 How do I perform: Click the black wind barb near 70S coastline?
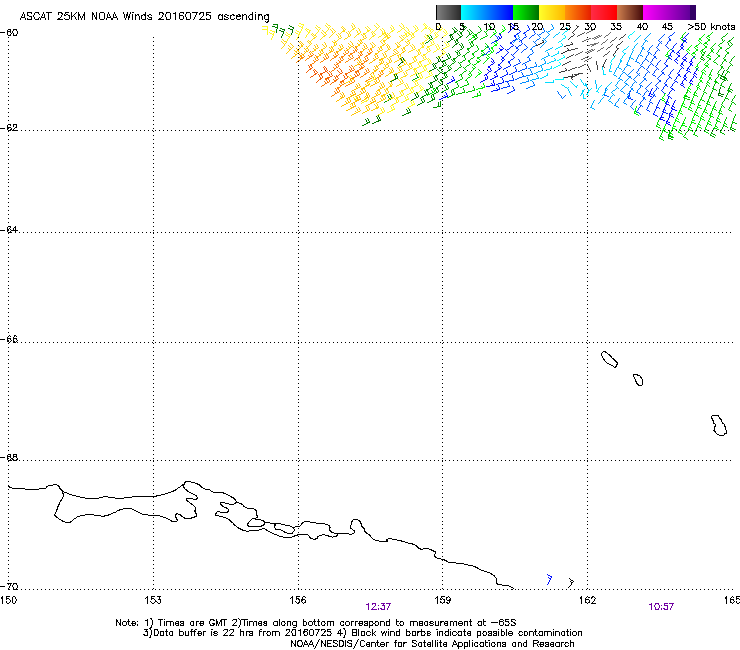tap(571, 583)
